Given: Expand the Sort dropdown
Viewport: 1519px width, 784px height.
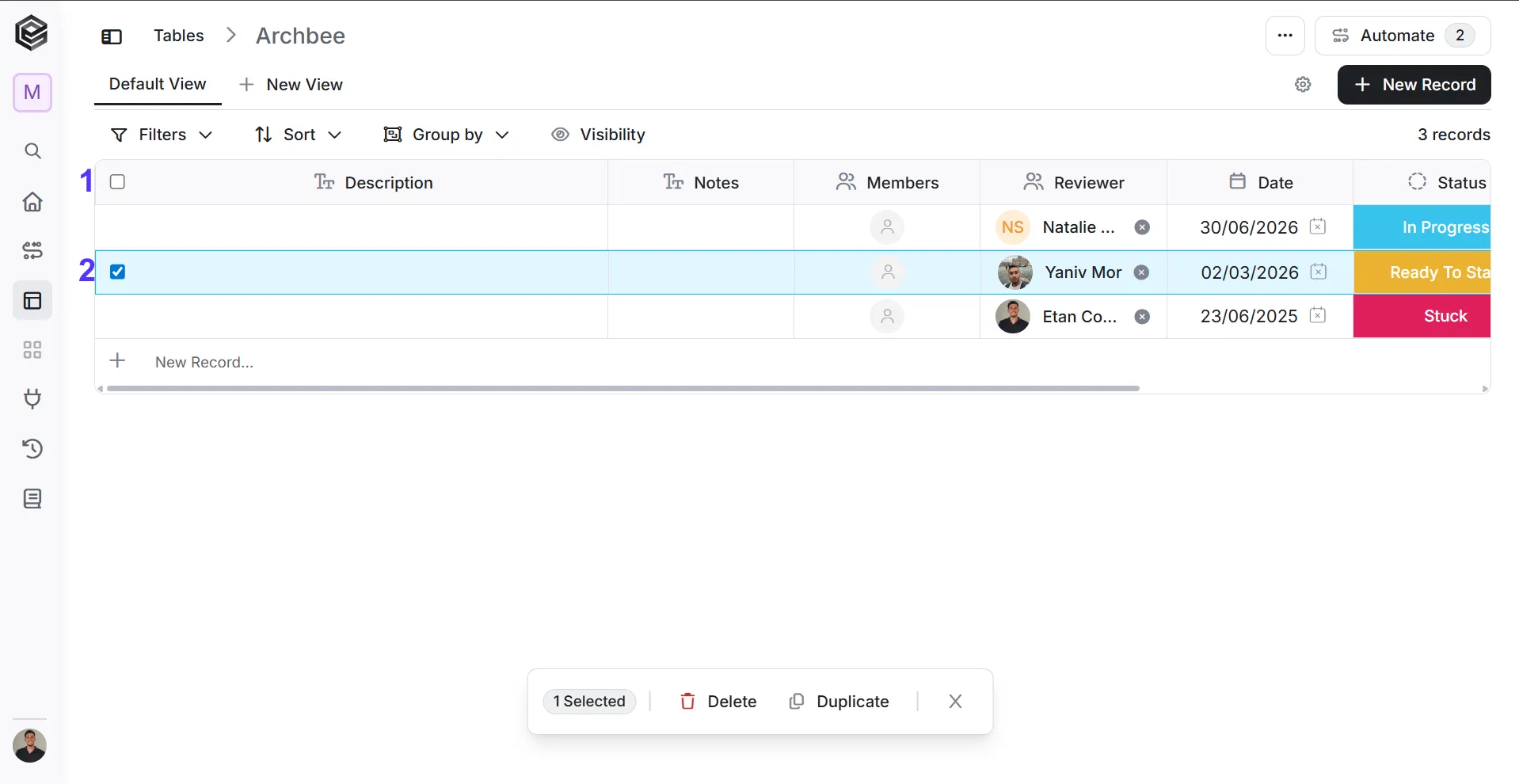Looking at the screenshot, I should (298, 135).
